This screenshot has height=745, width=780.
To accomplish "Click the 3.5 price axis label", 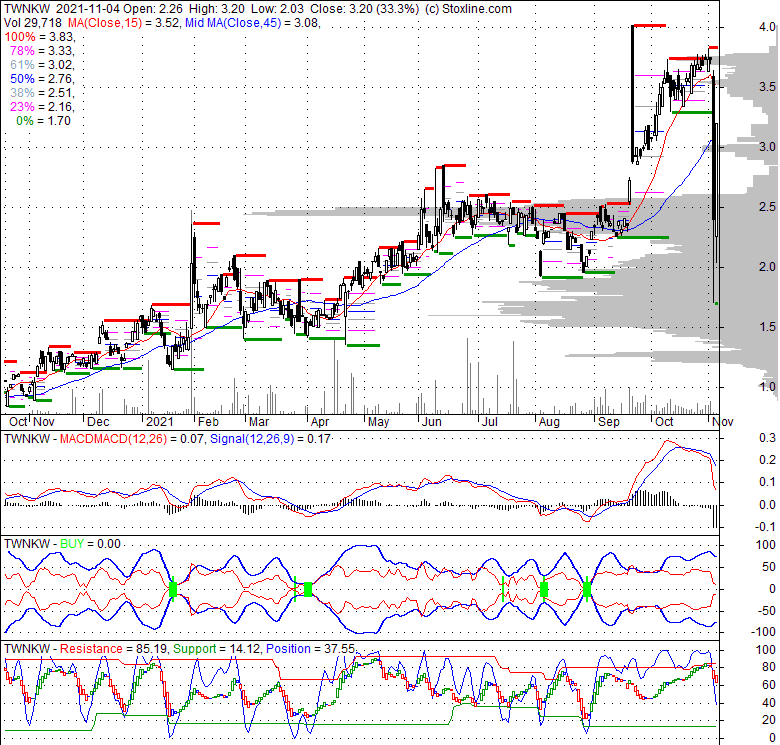I will [x=767, y=87].
